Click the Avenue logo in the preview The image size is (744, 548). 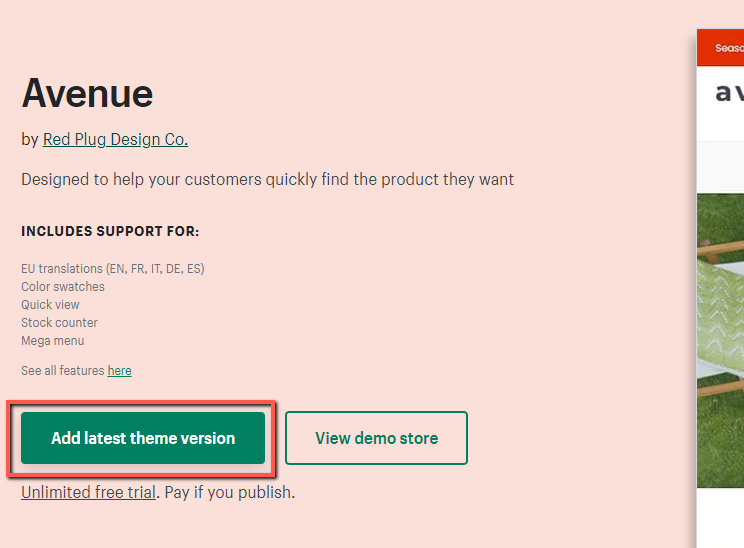pyautogui.click(x=728, y=92)
